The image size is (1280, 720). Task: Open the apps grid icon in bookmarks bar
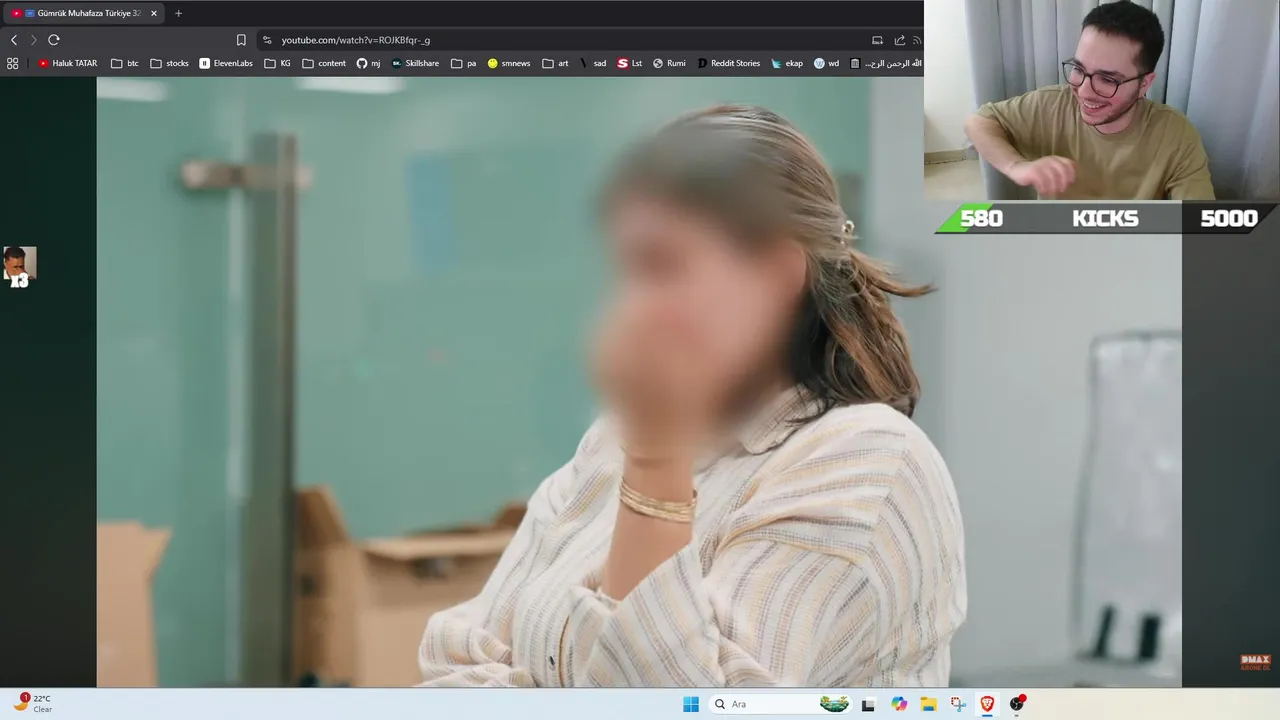click(x=12, y=63)
